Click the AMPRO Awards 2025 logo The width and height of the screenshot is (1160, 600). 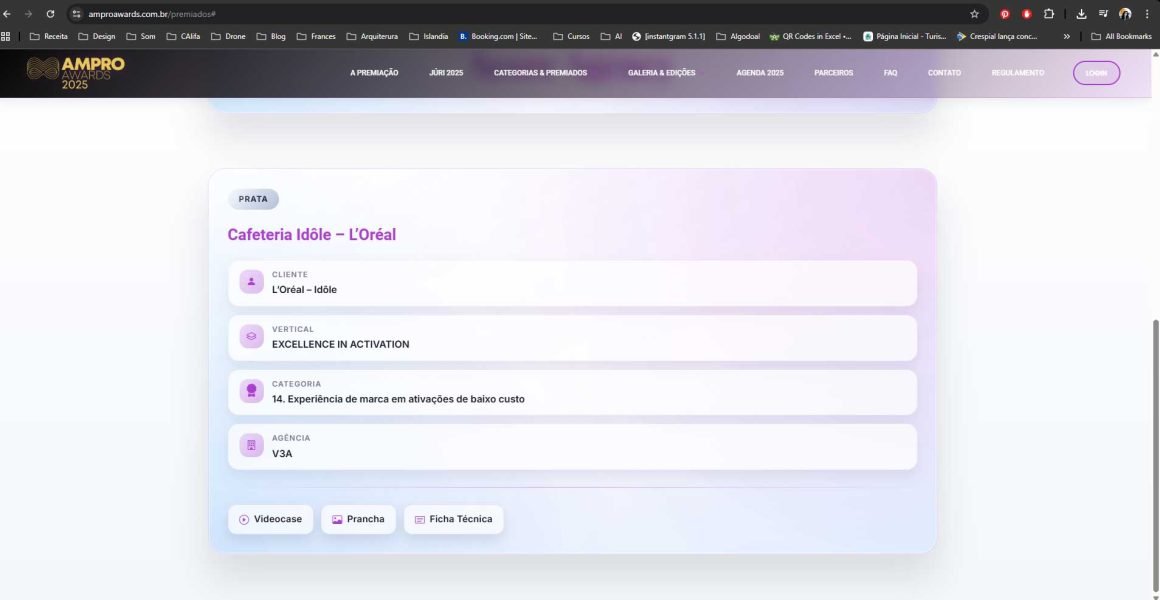[x=75, y=73]
